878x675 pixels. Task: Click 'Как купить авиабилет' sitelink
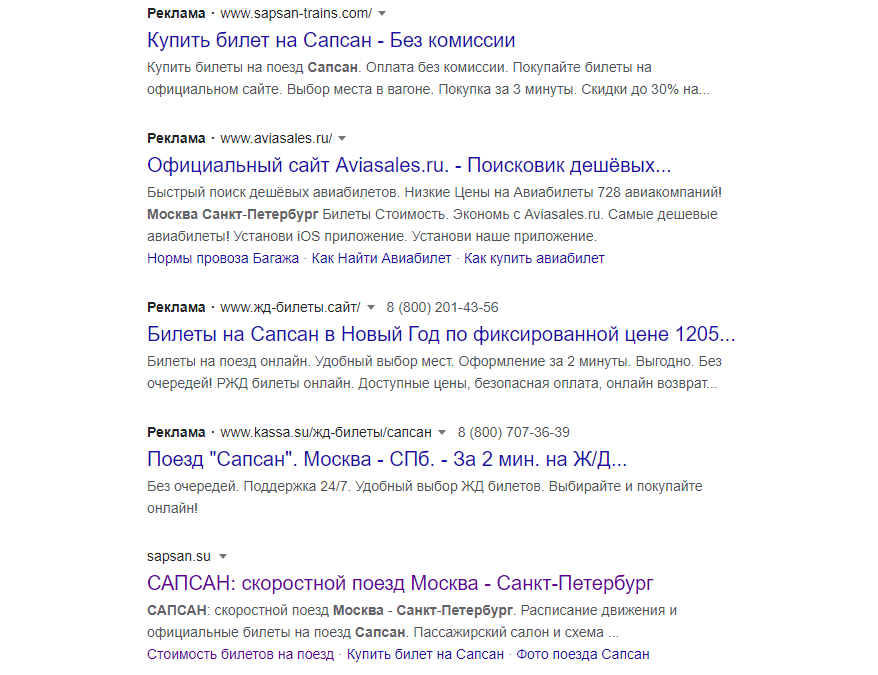(x=535, y=258)
